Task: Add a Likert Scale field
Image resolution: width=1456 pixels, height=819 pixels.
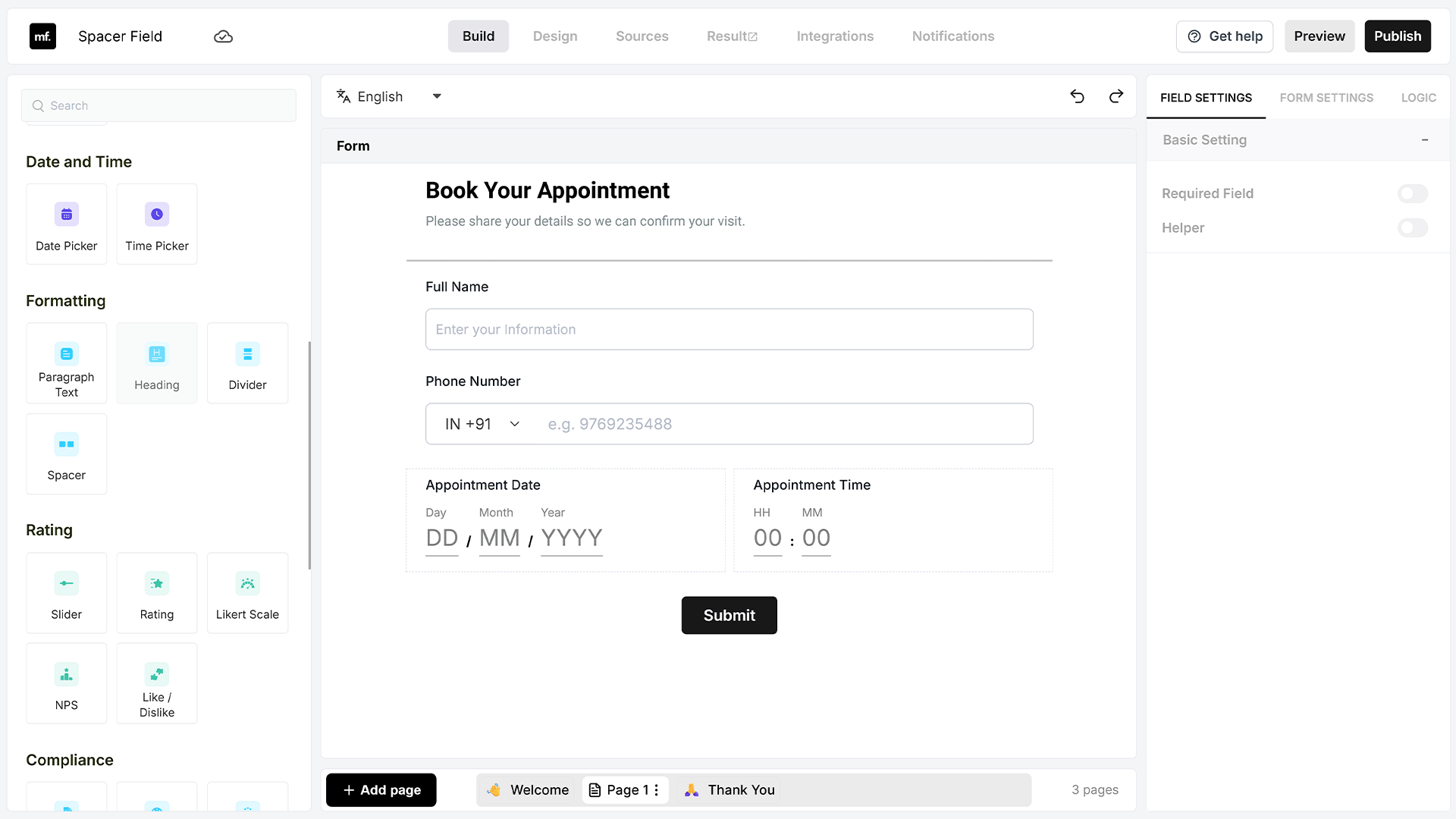Action: point(247,593)
